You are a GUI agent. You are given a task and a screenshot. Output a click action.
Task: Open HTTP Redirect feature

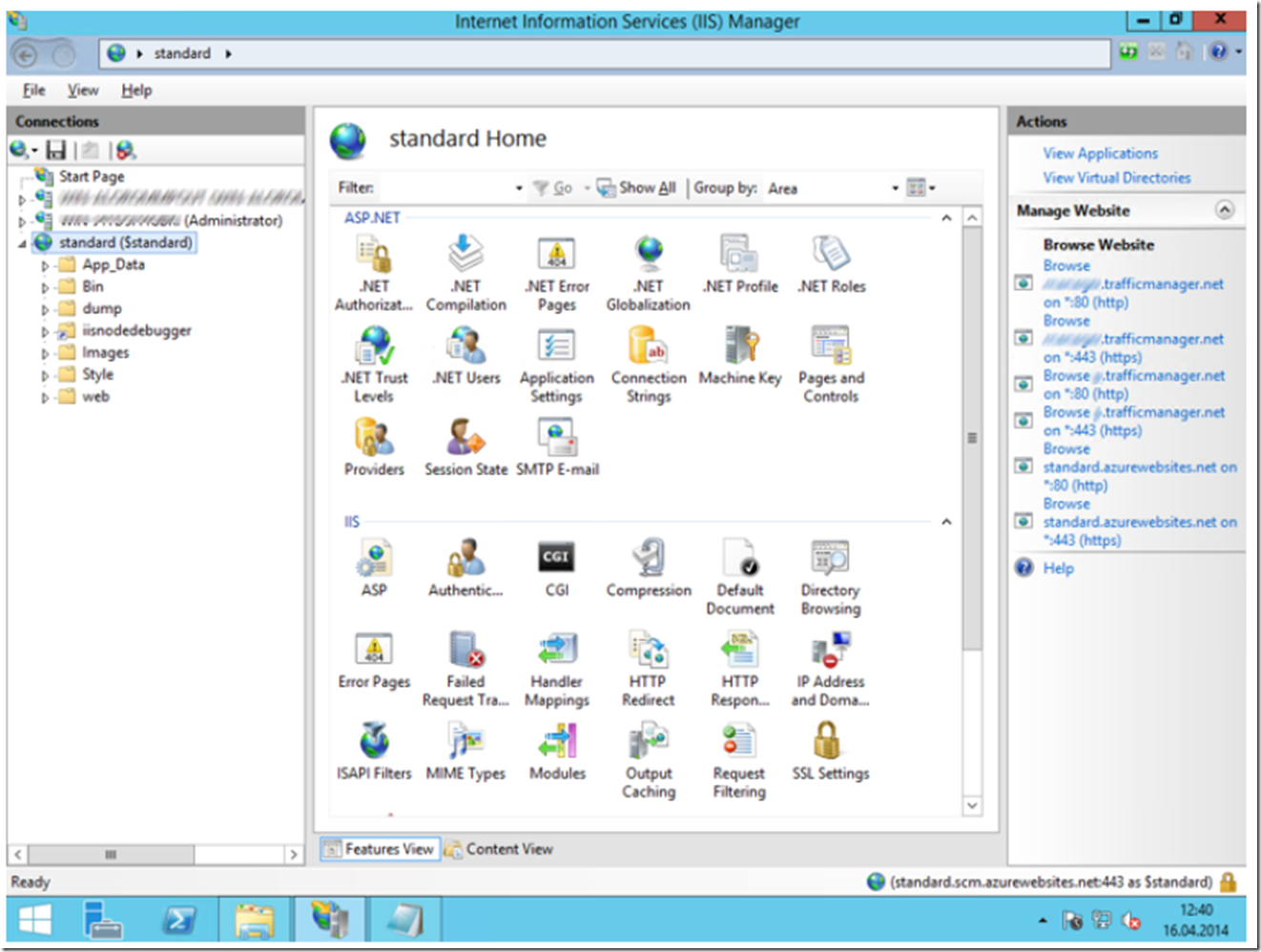(649, 669)
